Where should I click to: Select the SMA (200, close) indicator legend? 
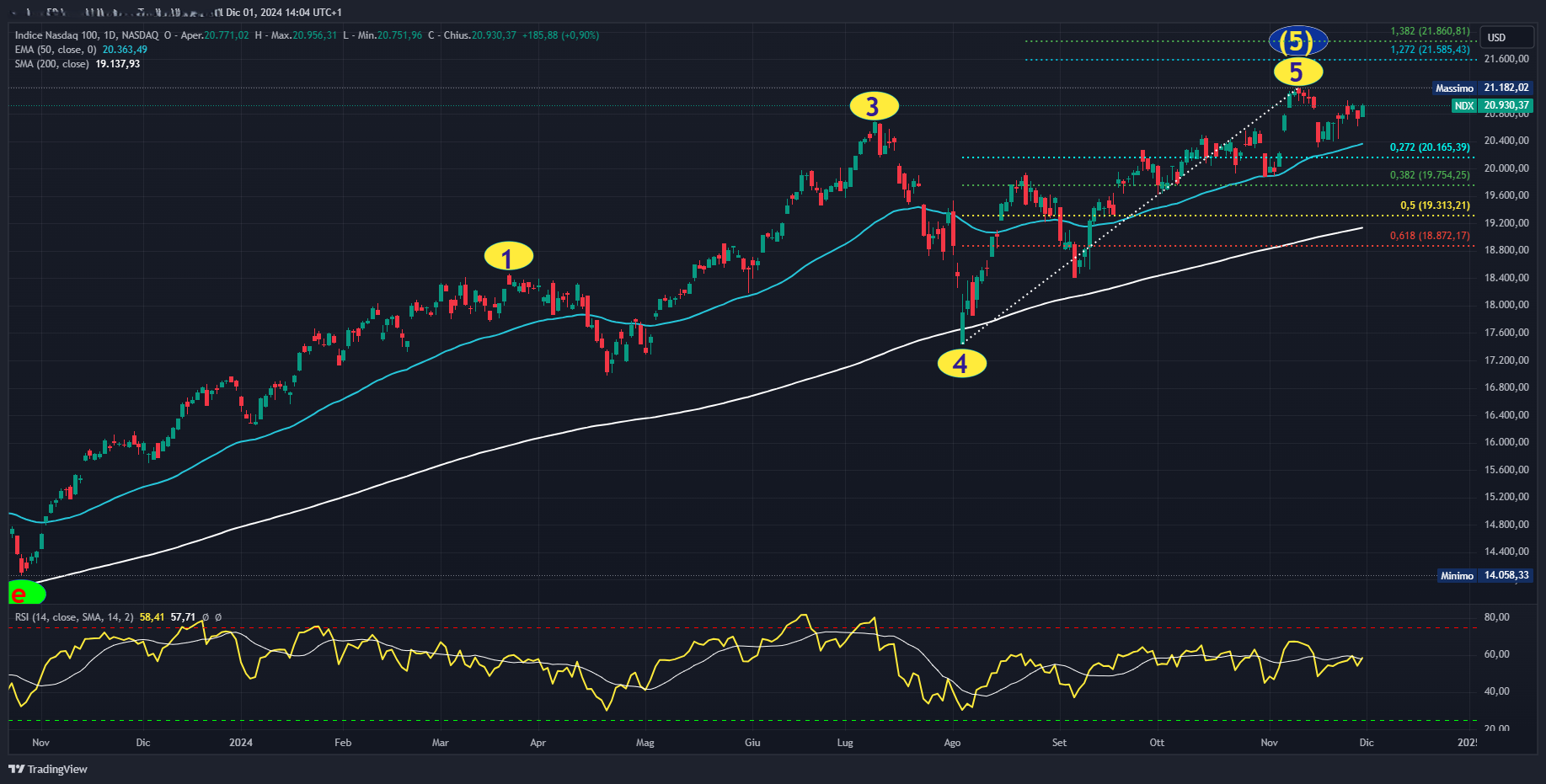point(51,64)
